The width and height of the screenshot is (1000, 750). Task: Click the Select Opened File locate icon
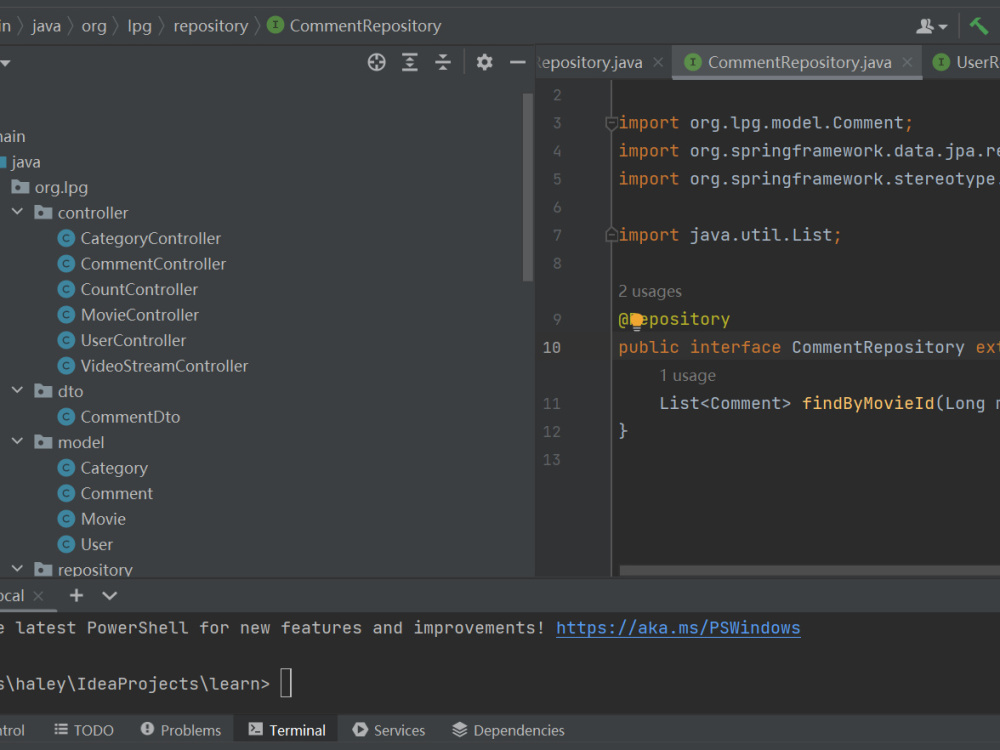tap(376, 62)
